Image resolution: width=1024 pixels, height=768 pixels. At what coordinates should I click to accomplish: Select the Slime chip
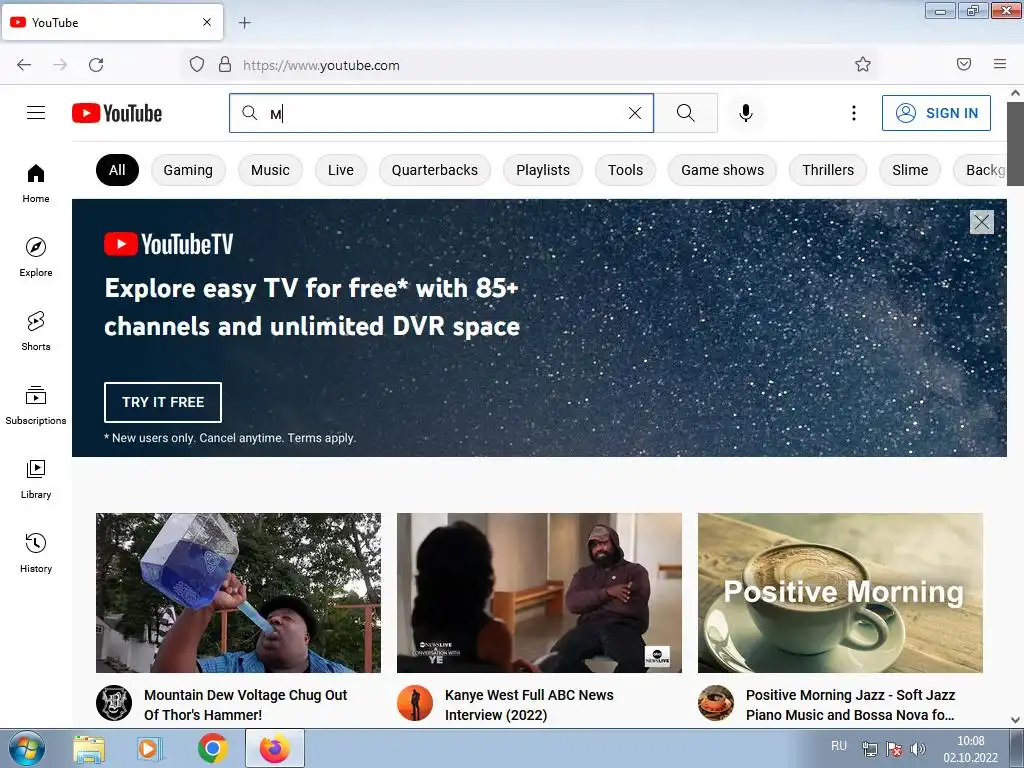[x=910, y=170]
